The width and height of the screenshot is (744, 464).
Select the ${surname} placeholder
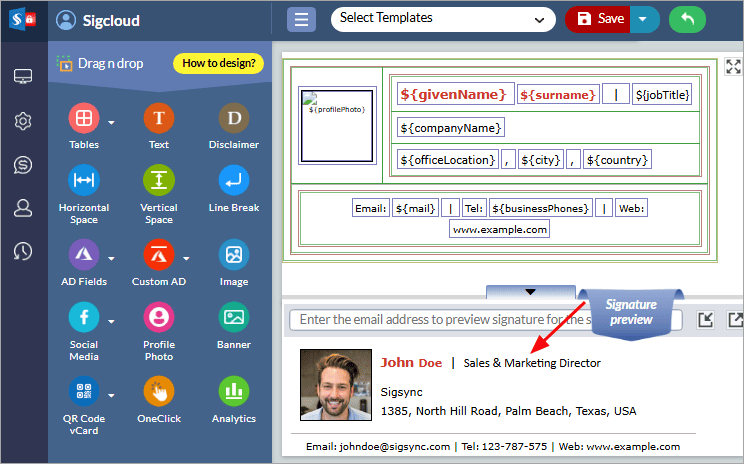558,95
